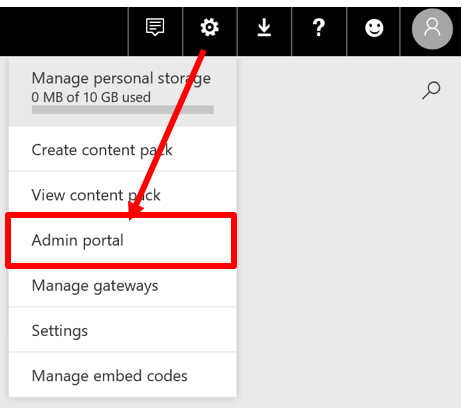This screenshot has width=462, height=408.
Task: Open the notifications message icon
Action: click(155, 27)
